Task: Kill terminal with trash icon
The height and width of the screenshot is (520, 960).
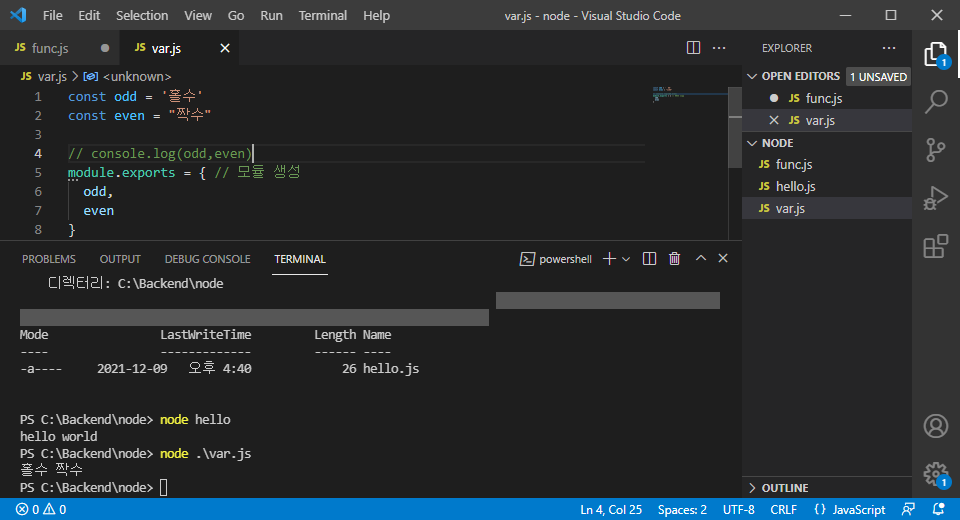Action: point(674,259)
